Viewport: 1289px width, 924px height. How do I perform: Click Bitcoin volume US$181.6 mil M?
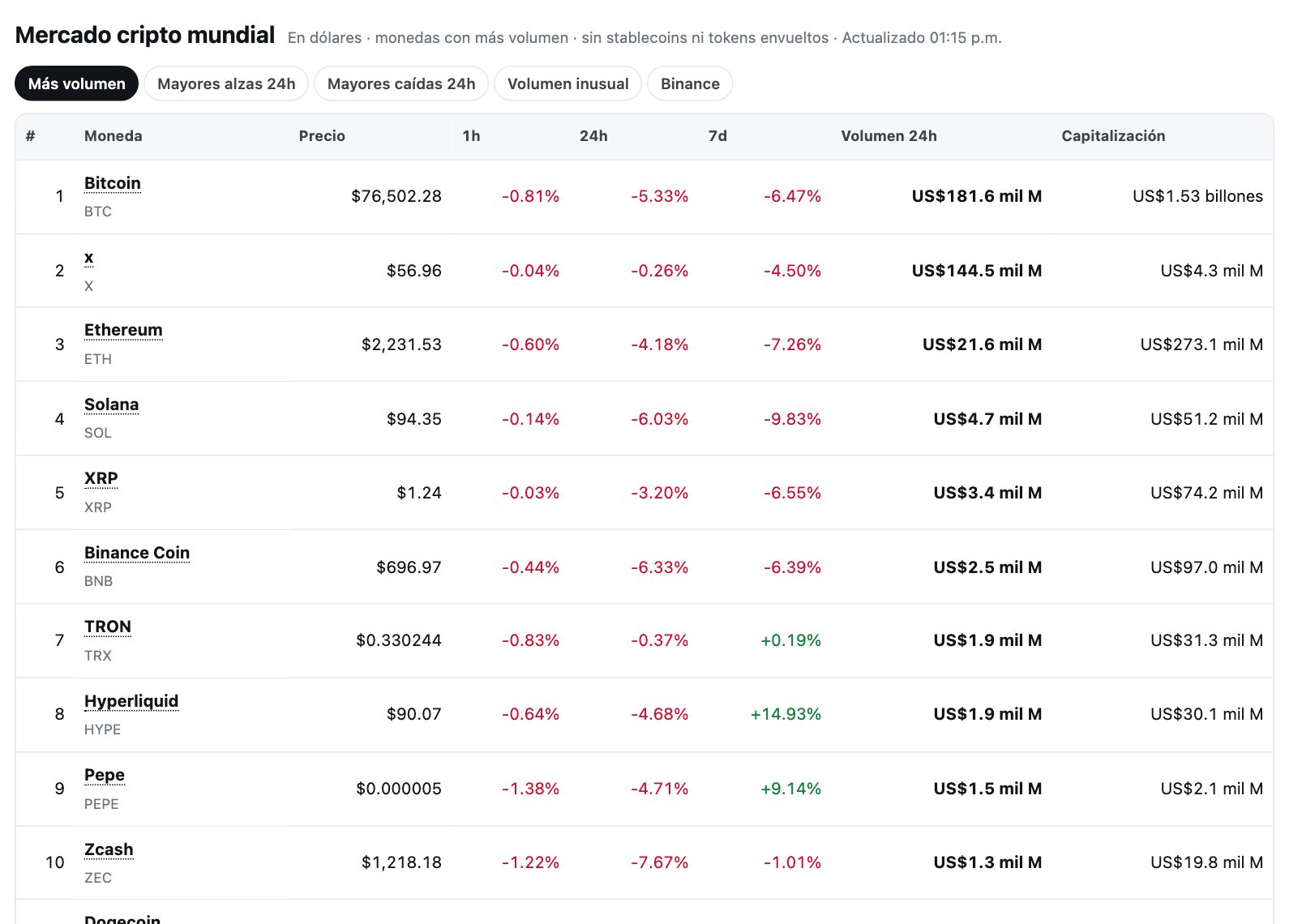click(977, 196)
